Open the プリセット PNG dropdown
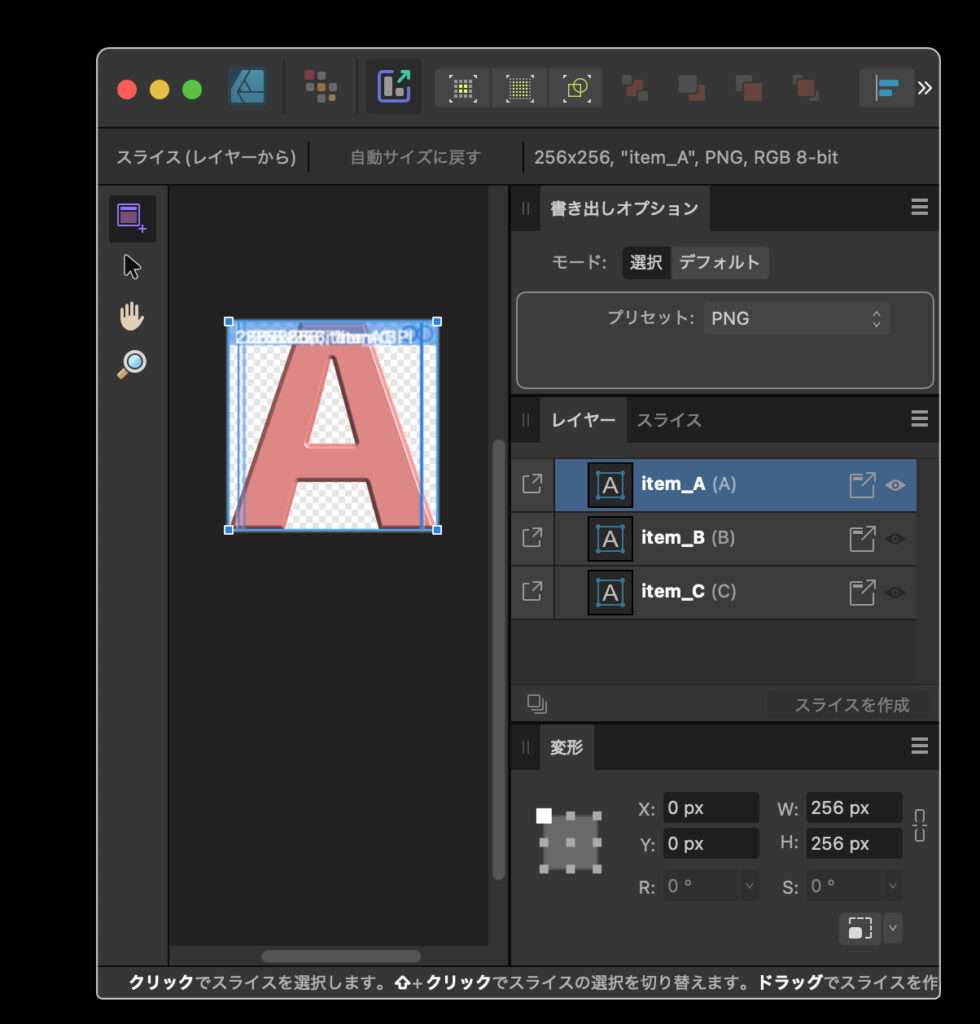 click(x=796, y=319)
